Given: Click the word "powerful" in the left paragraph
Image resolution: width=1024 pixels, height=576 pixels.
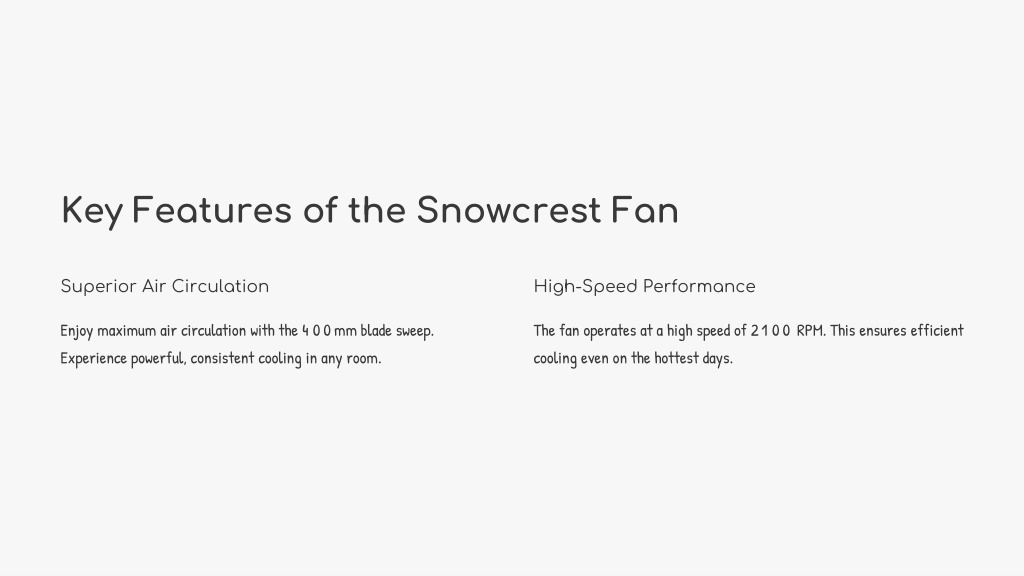Looking at the screenshot, I should [158, 359].
